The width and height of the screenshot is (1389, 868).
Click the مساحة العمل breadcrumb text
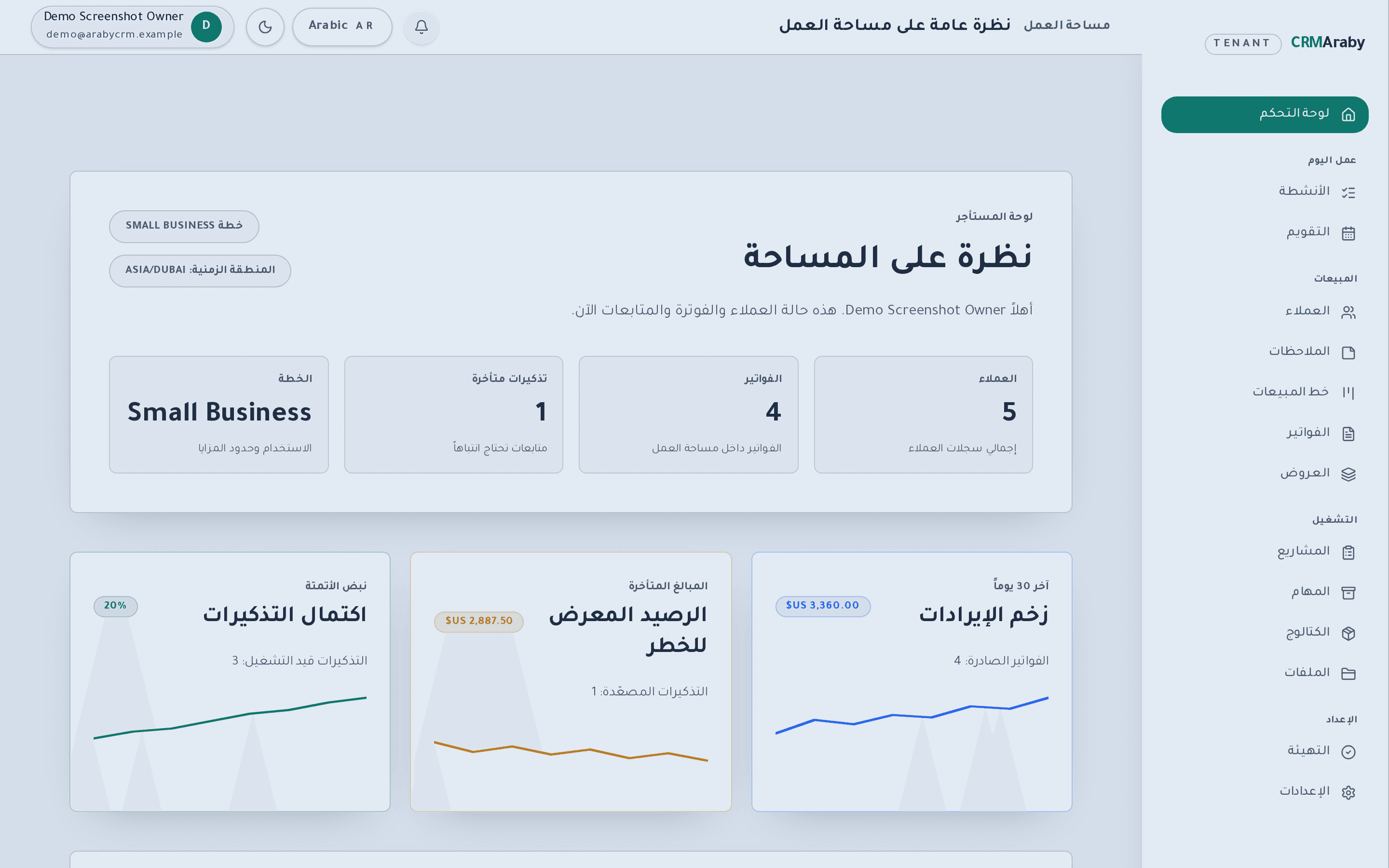coord(1066,25)
